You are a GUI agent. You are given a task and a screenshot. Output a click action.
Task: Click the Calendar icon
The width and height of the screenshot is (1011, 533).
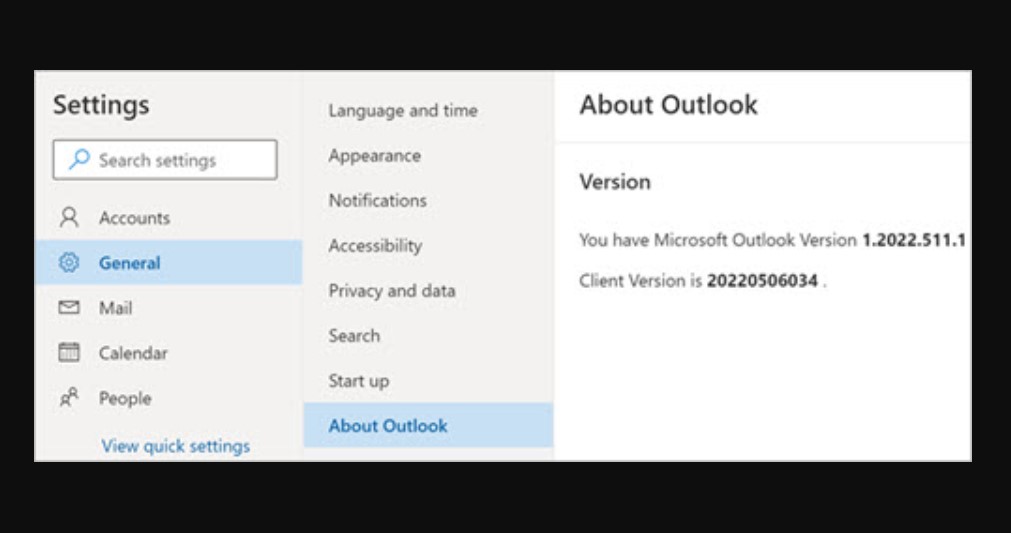tap(69, 352)
